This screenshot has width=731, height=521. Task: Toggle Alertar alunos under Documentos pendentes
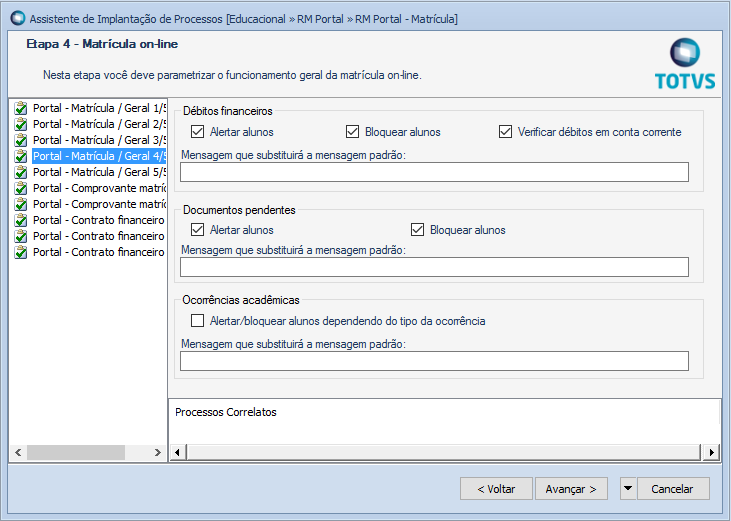pyautogui.click(x=198, y=230)
